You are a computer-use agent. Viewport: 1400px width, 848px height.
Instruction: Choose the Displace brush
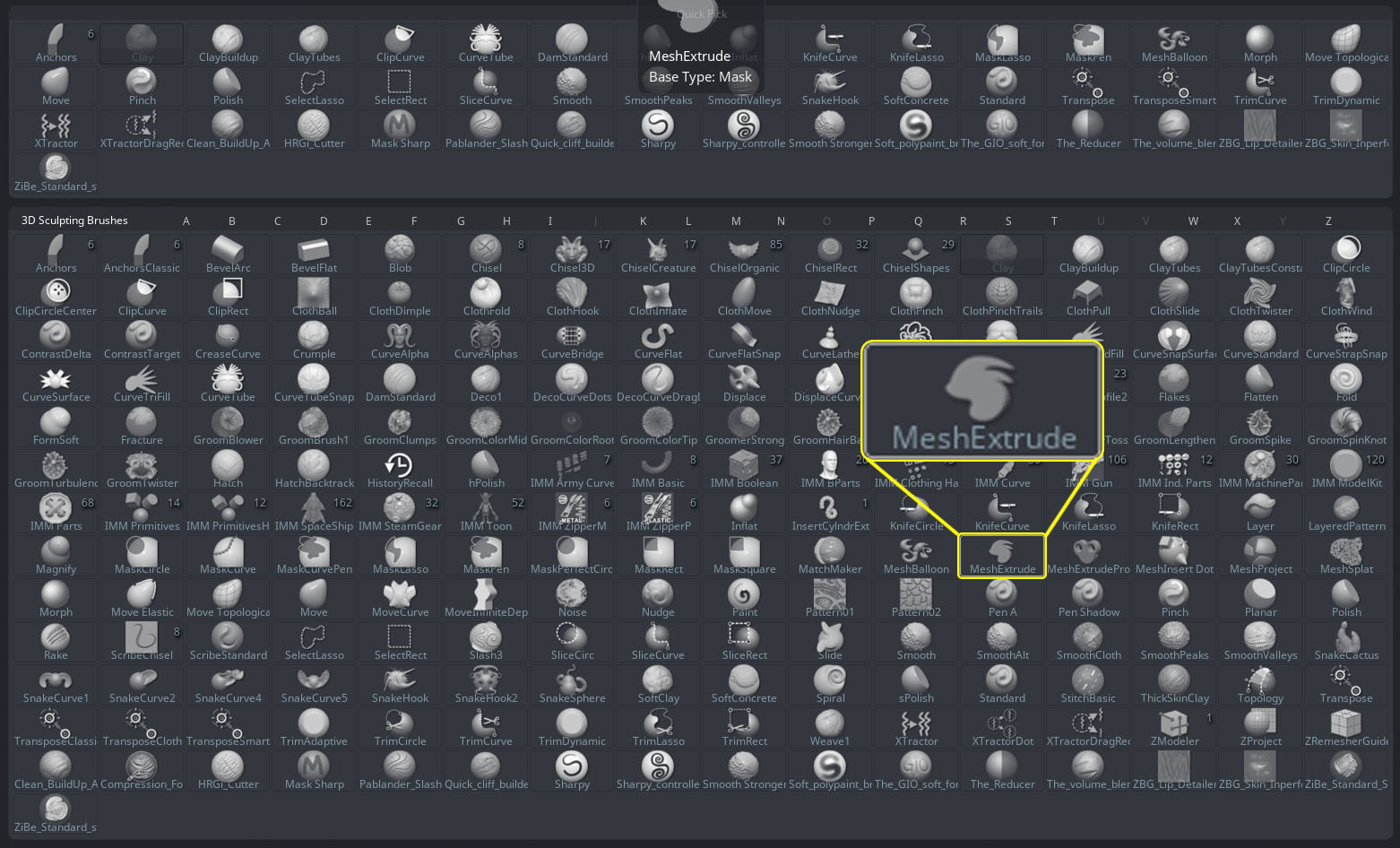click(744, 385)
